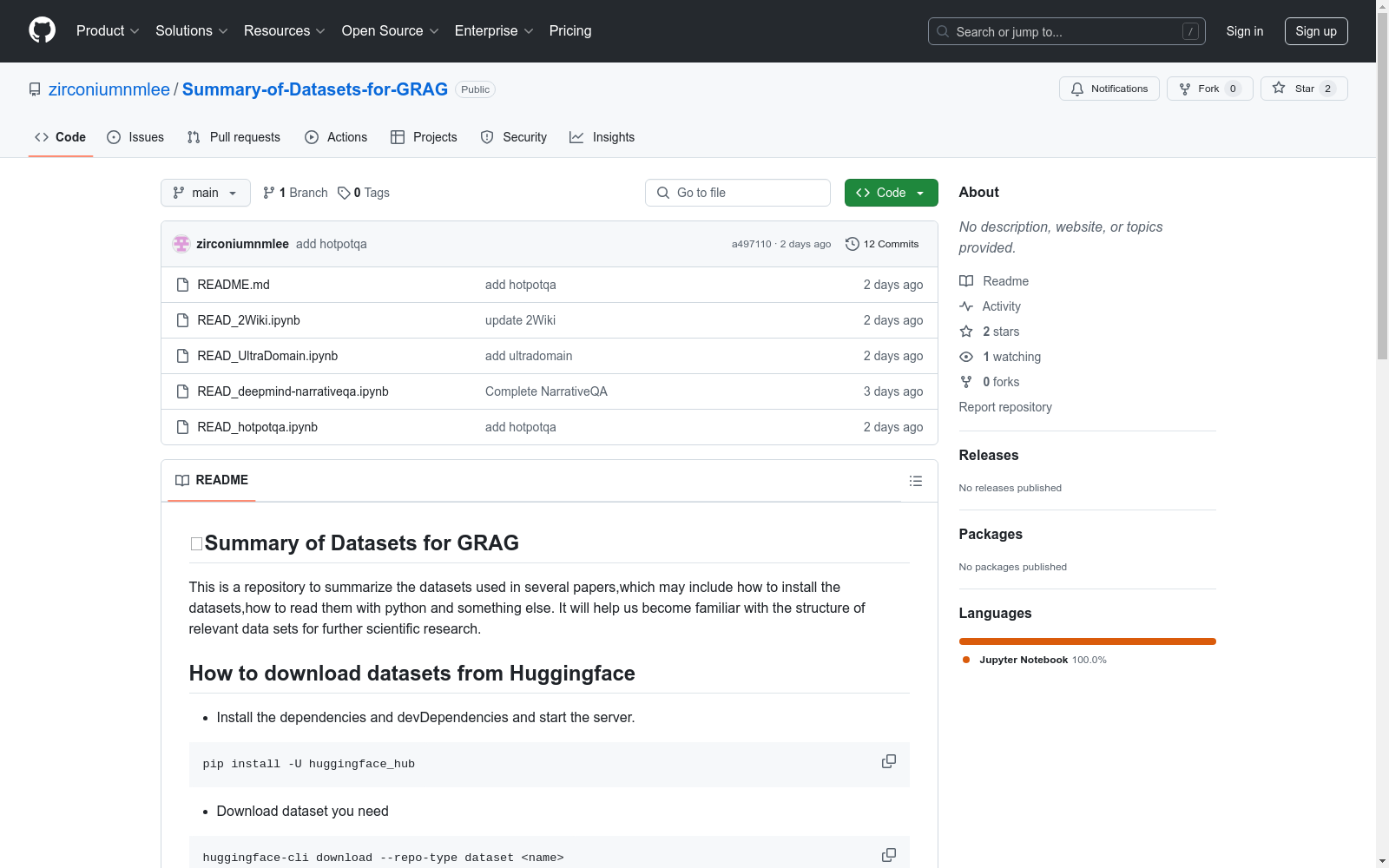Click the Jupyter Notebook language bar

pos(1088,641)
